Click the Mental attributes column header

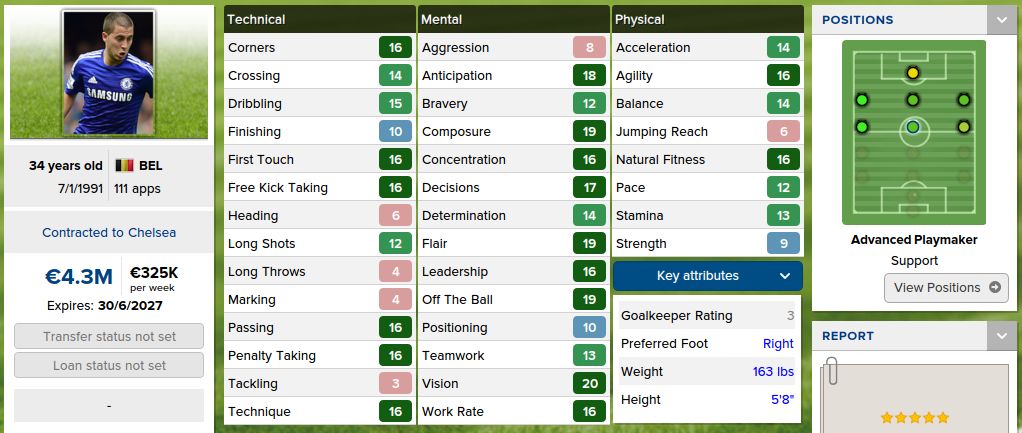point(513,19)
